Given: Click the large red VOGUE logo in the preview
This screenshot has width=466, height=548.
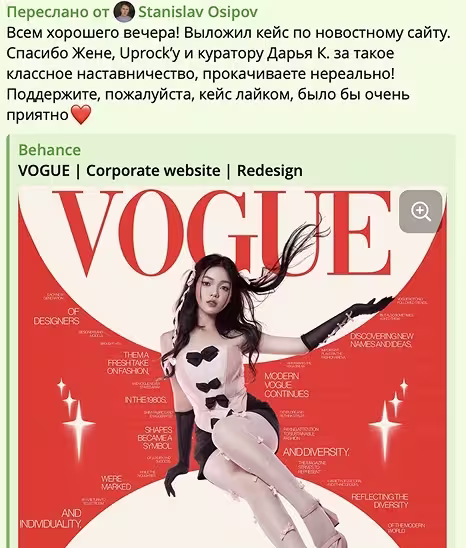Looking at the screenshot, I should coord(224,232).
